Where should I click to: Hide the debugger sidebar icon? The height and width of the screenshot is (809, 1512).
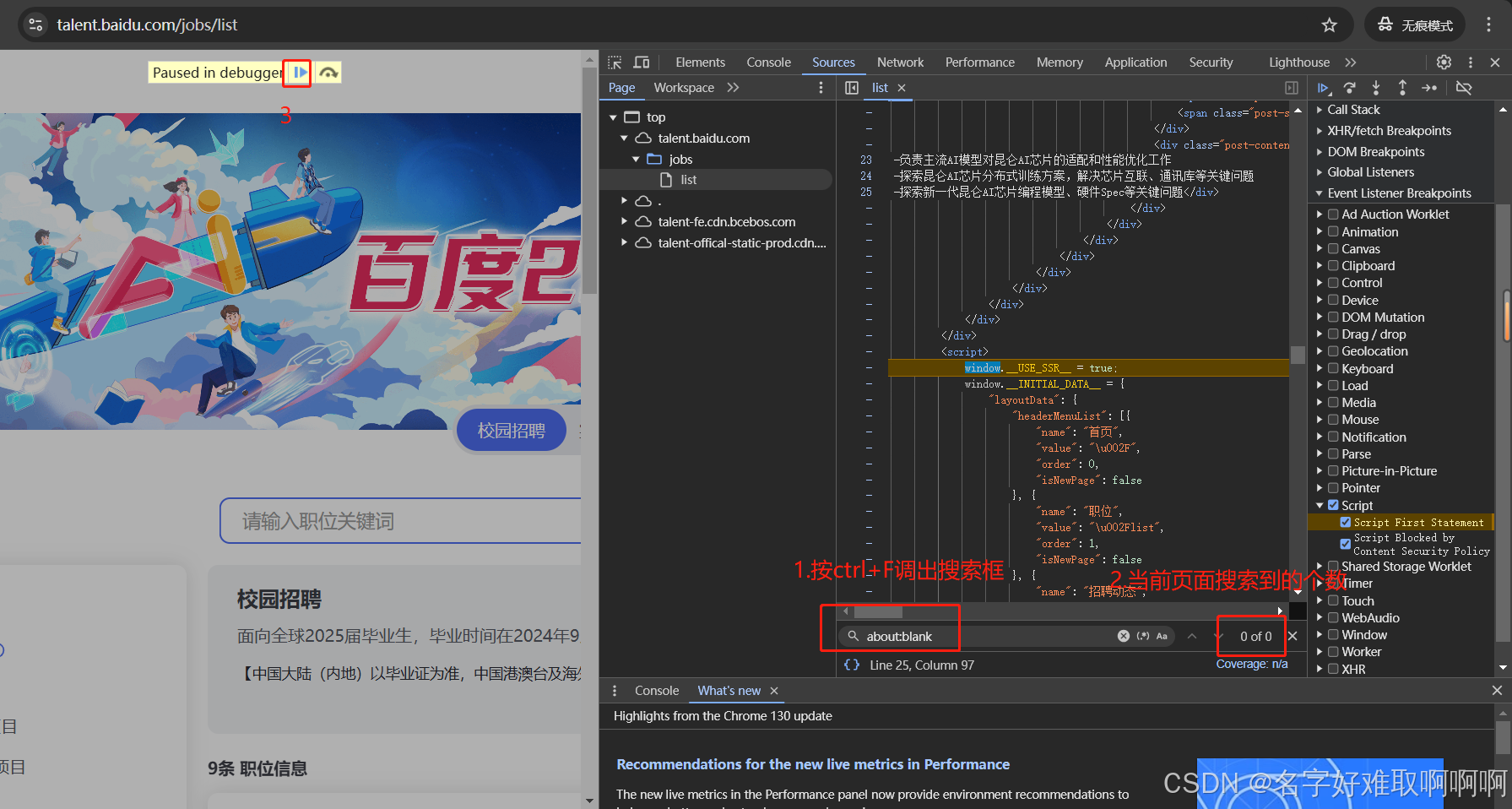(x=1292, y=88)
